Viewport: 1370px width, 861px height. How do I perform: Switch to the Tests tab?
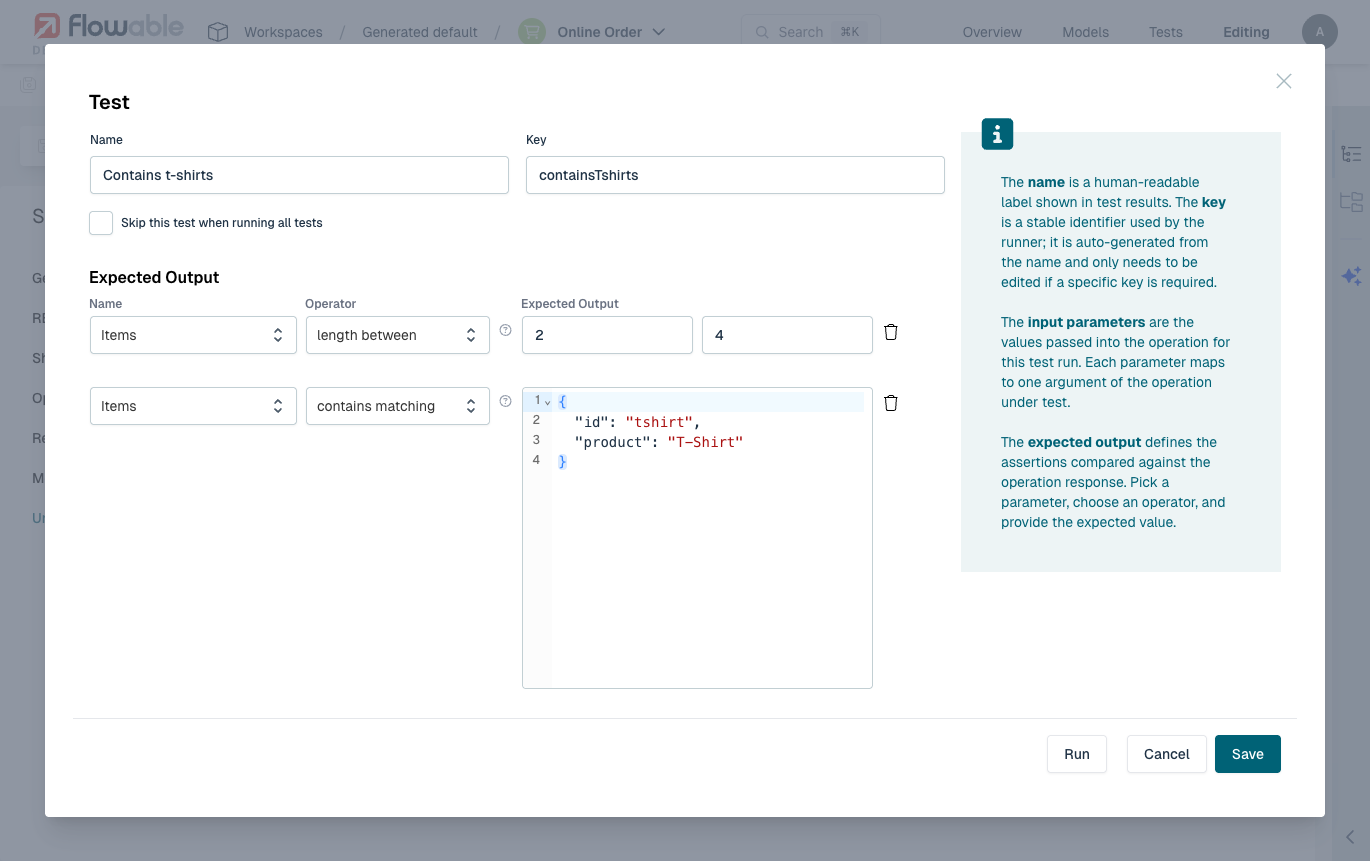[1166, 32]
